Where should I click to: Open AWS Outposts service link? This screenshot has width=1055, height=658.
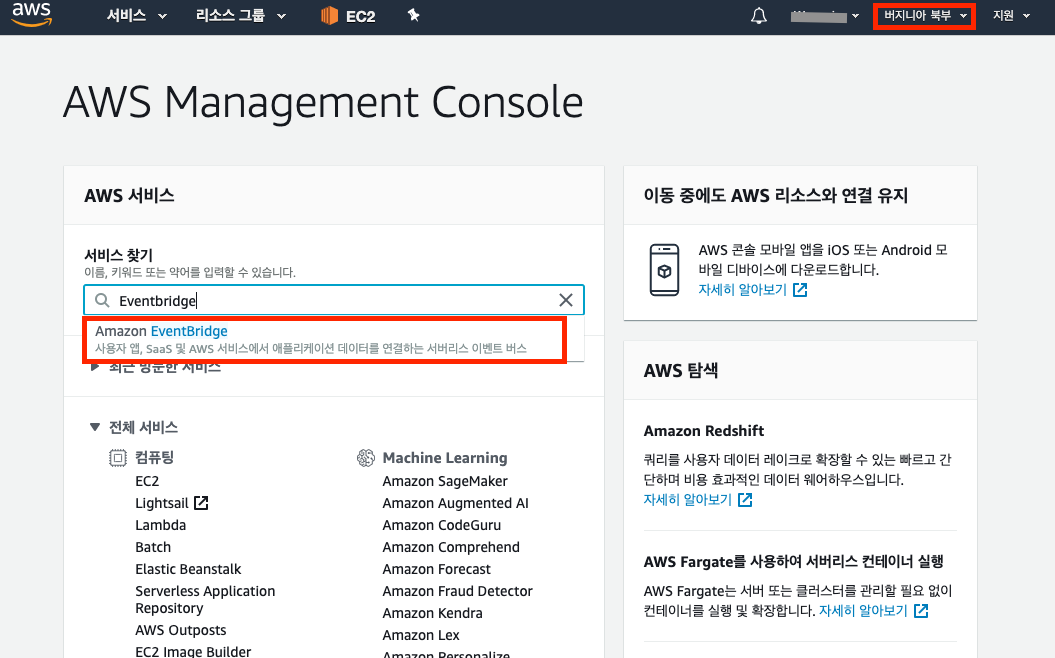click(x=180, y=630)
